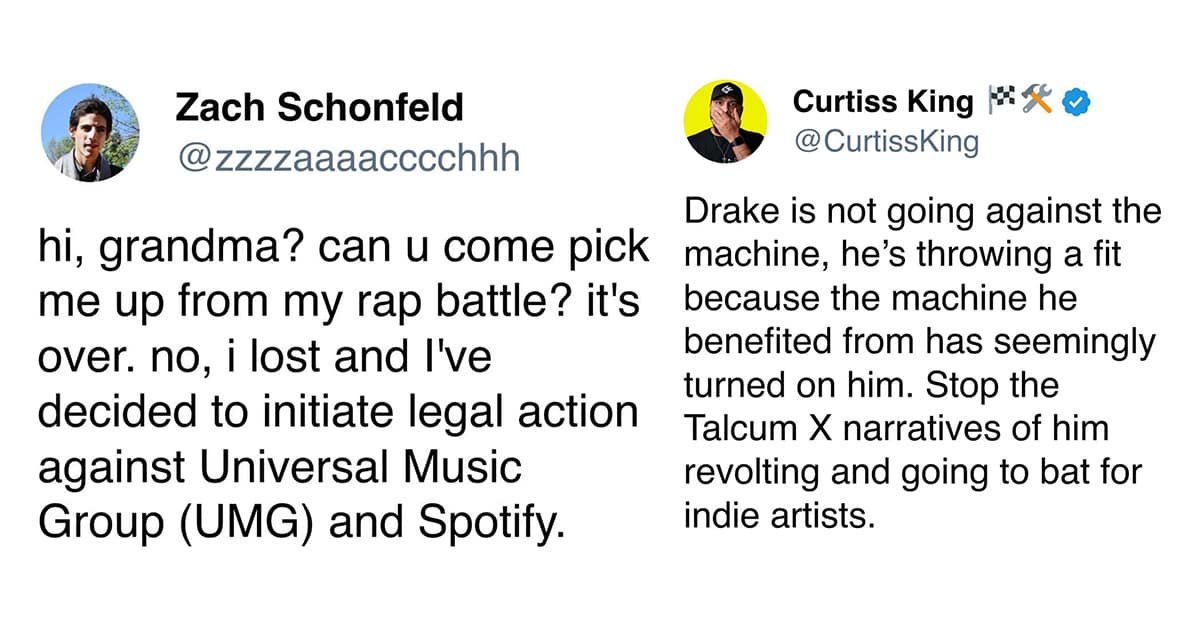Click the blue verified badge
1200x628 pixels.
pos(1078,101)
